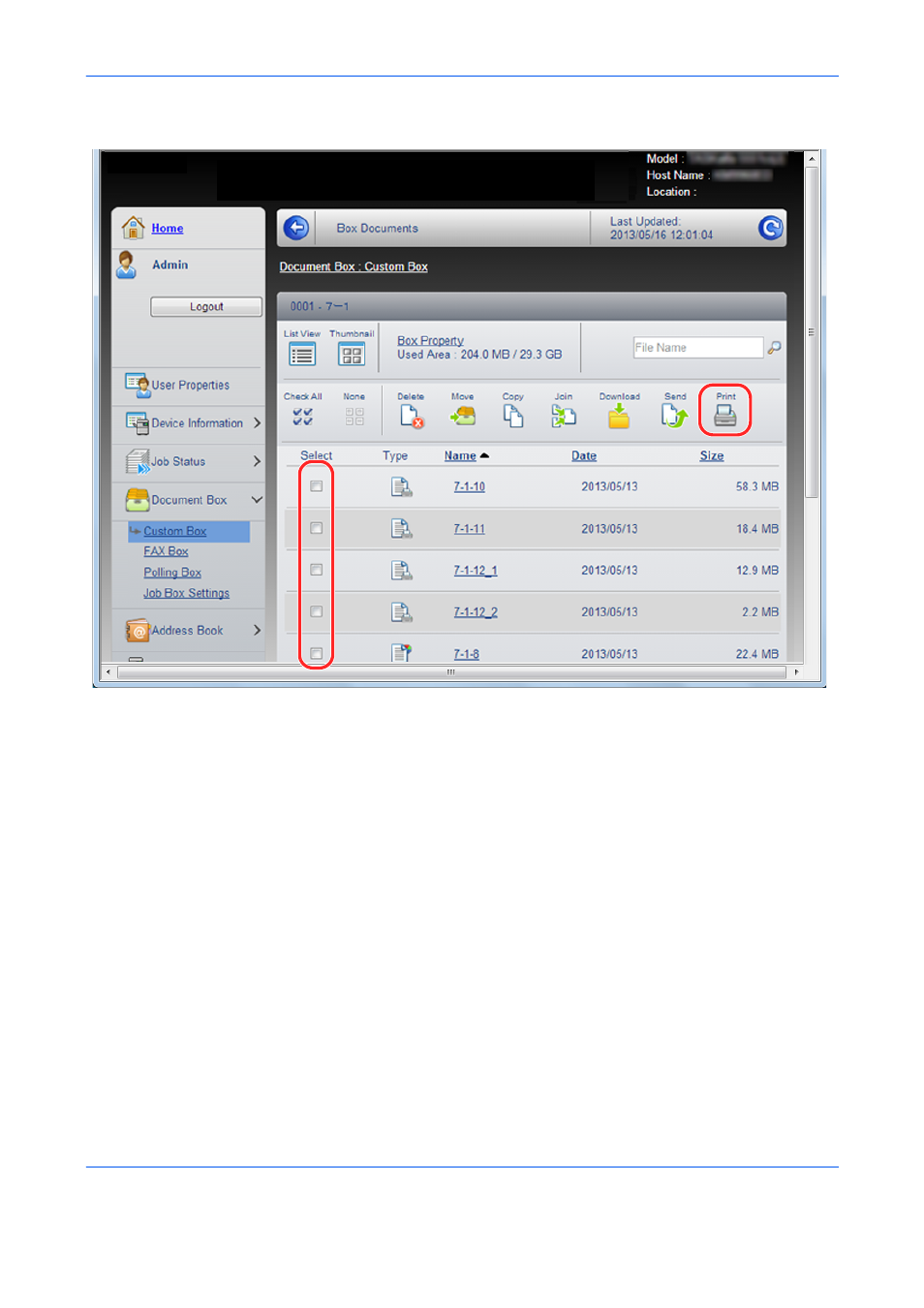Click the Delete document icon

pyautogui.click(x=412, y=417)
